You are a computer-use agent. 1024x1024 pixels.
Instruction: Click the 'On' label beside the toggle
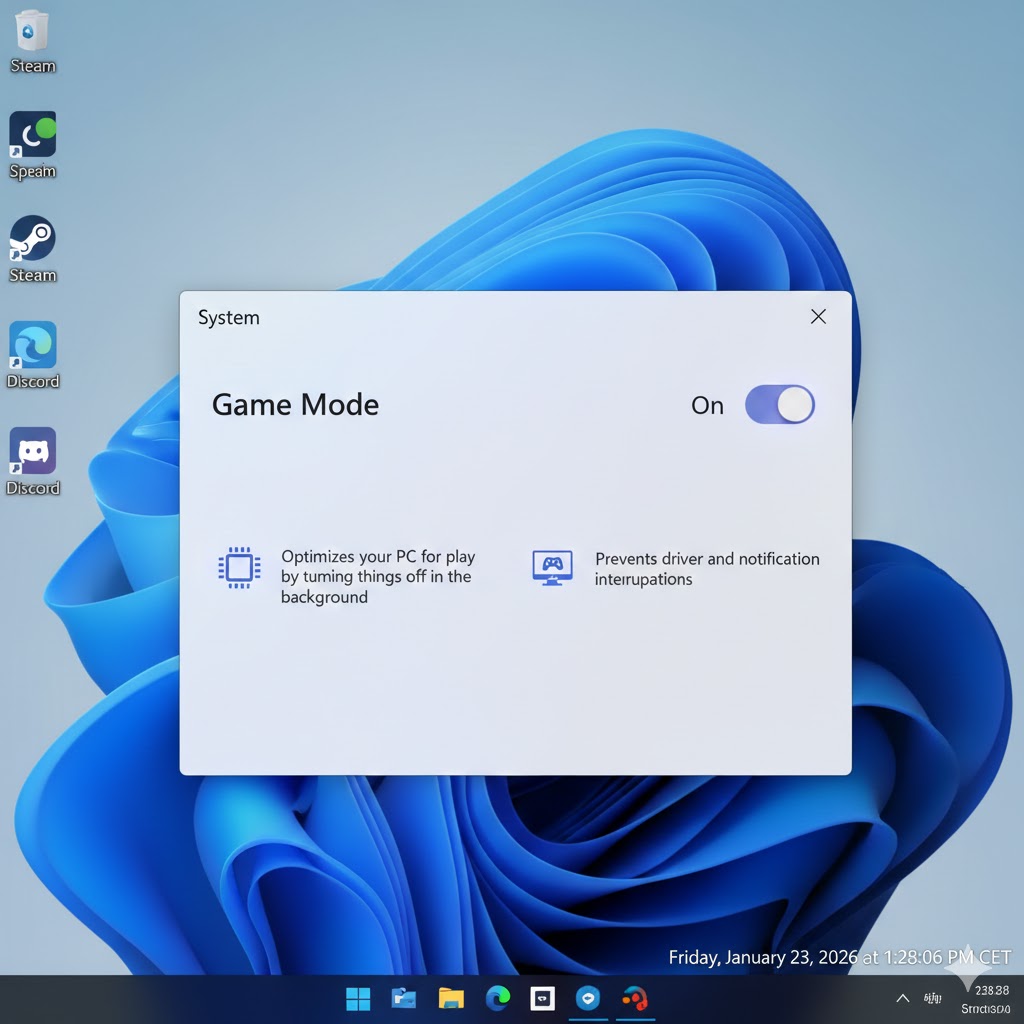click(x=707, y=405)
